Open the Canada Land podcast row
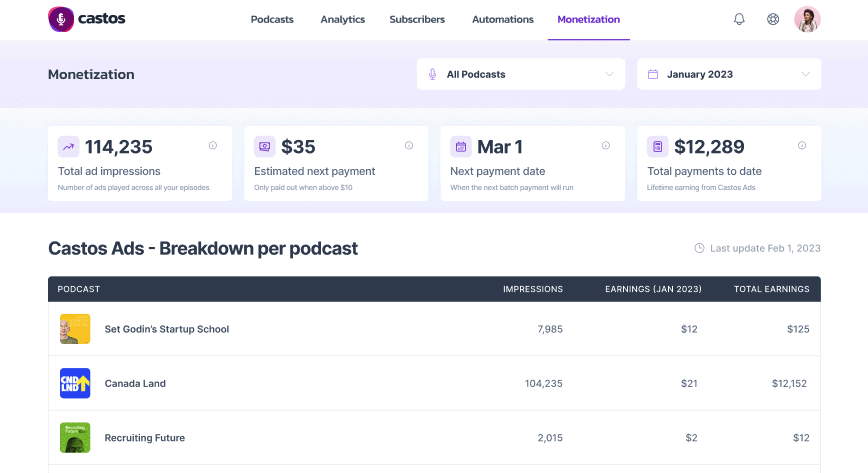 pos(135,383)
